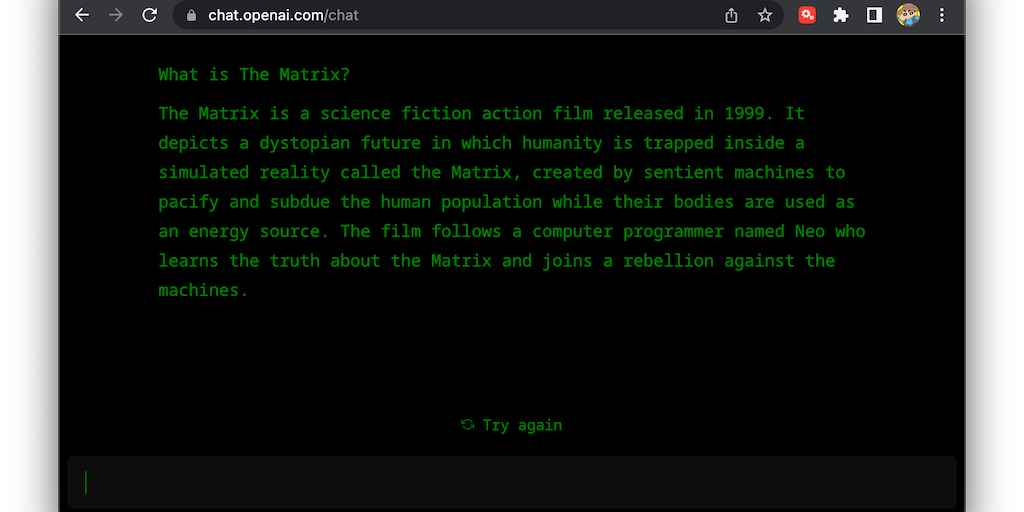Viewport: 1024px width, 512px height.
Task: Share this page using the share icon
Action: [x=731, y=15]
